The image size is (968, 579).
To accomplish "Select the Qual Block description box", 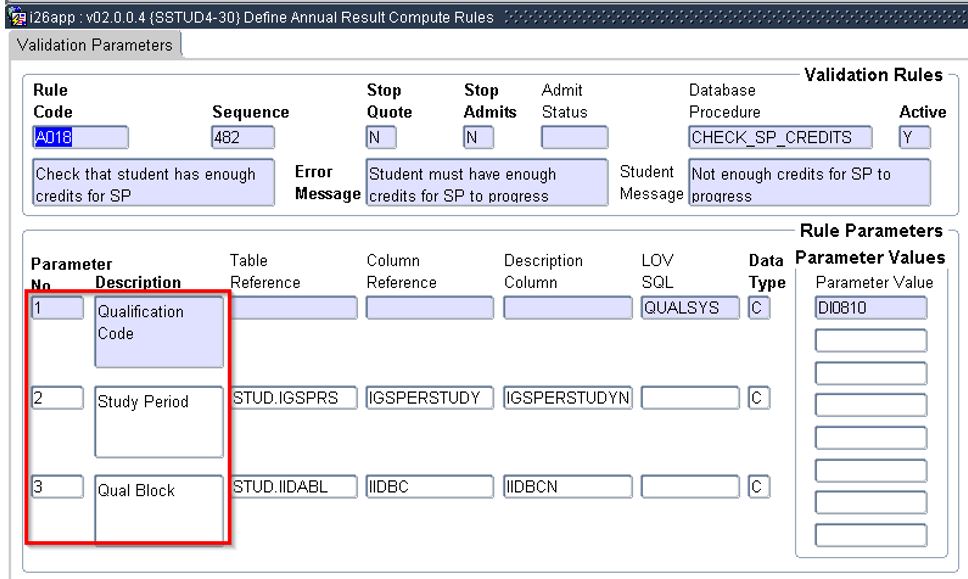I will point(159,508).
